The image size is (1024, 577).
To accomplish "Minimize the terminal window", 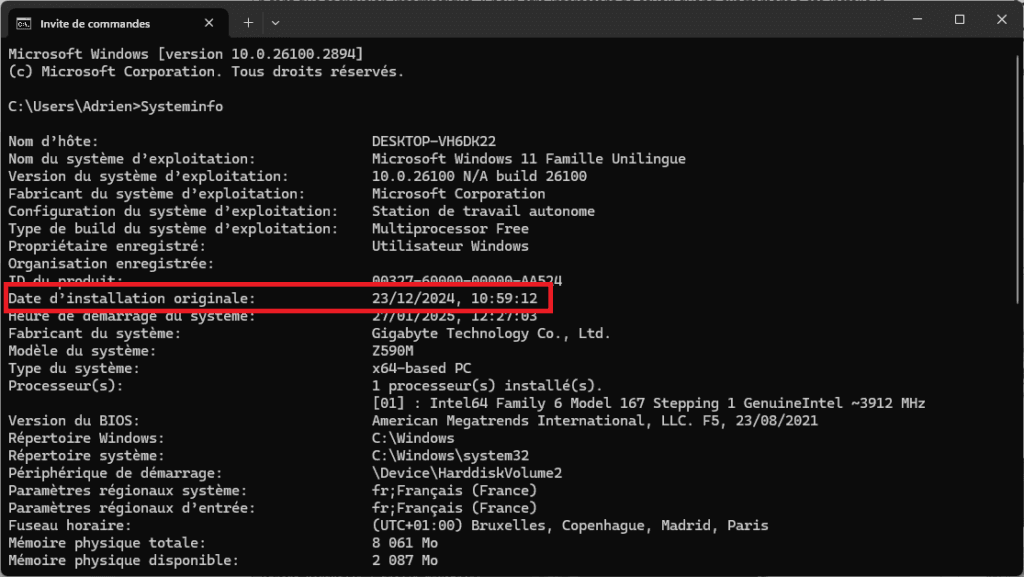I will (x=918, y=20).
